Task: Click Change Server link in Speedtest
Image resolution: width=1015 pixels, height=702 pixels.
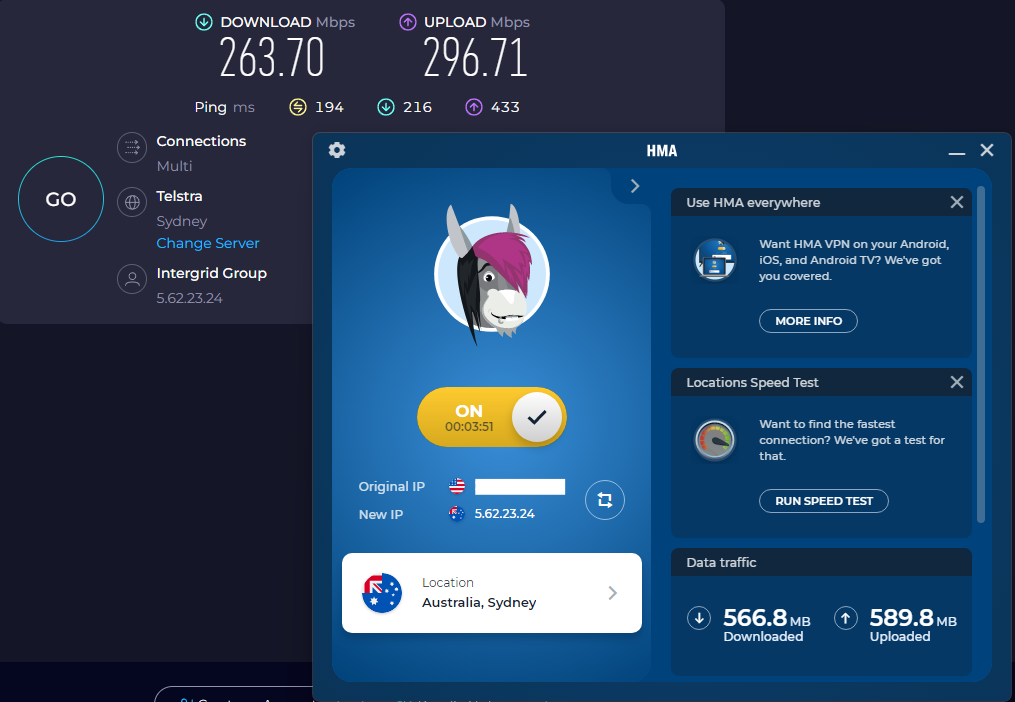Action: [208, 243]
